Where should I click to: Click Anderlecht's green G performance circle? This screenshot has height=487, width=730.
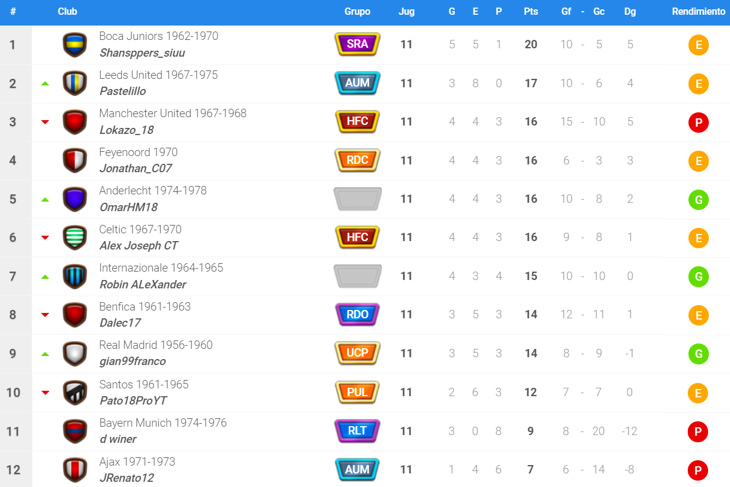tap(698, 199)
